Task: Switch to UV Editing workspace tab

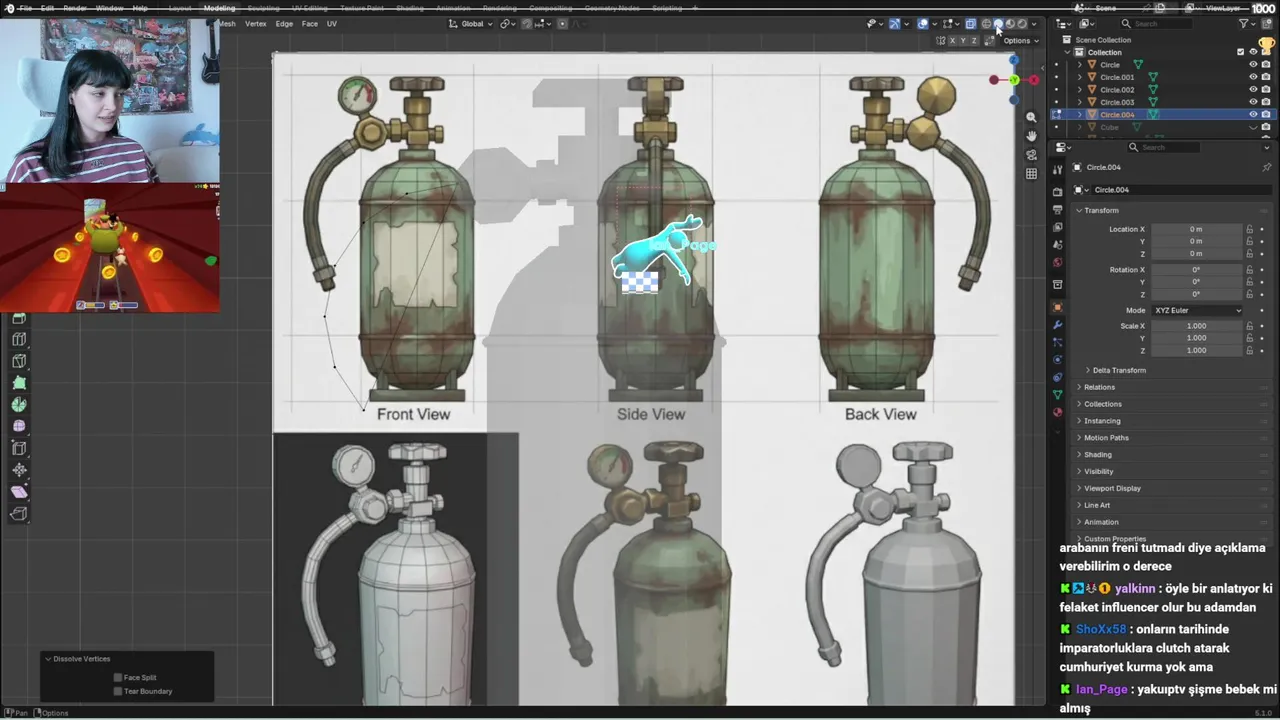Action: (309, 8)
